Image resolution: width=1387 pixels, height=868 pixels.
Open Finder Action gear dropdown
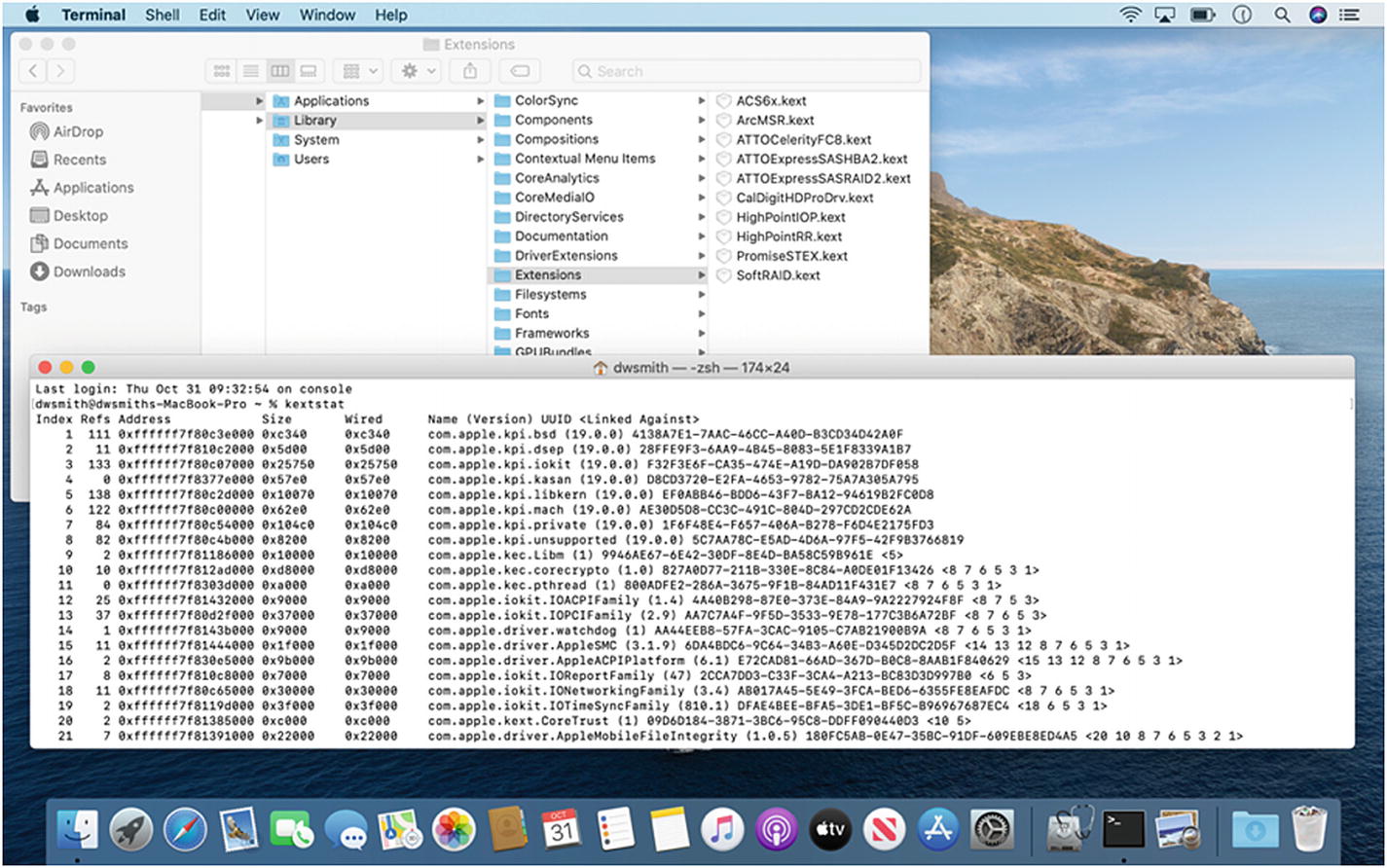pos(419,71)
